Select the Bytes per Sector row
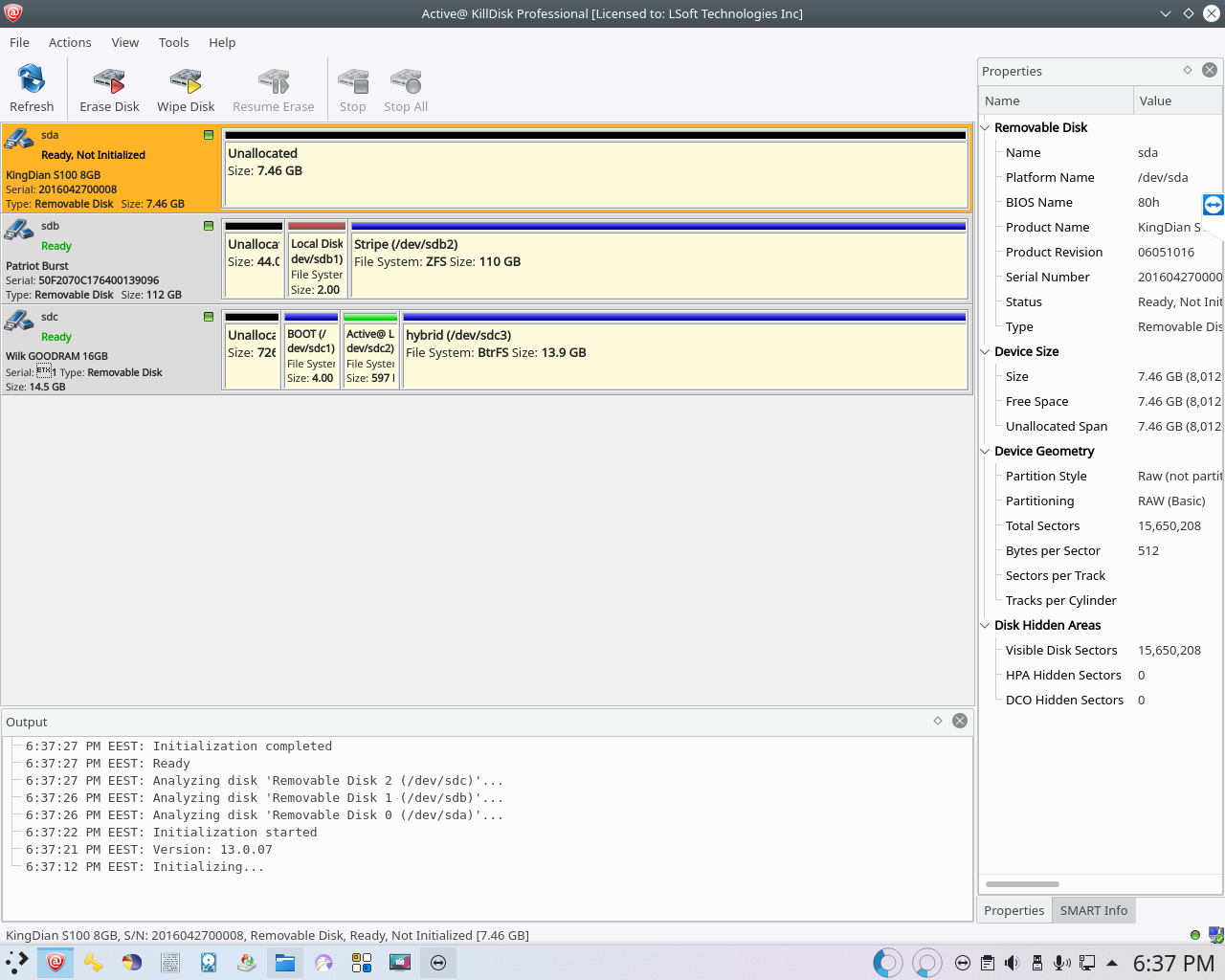This screenshot has width=1225, height=980. (1101, 550)
